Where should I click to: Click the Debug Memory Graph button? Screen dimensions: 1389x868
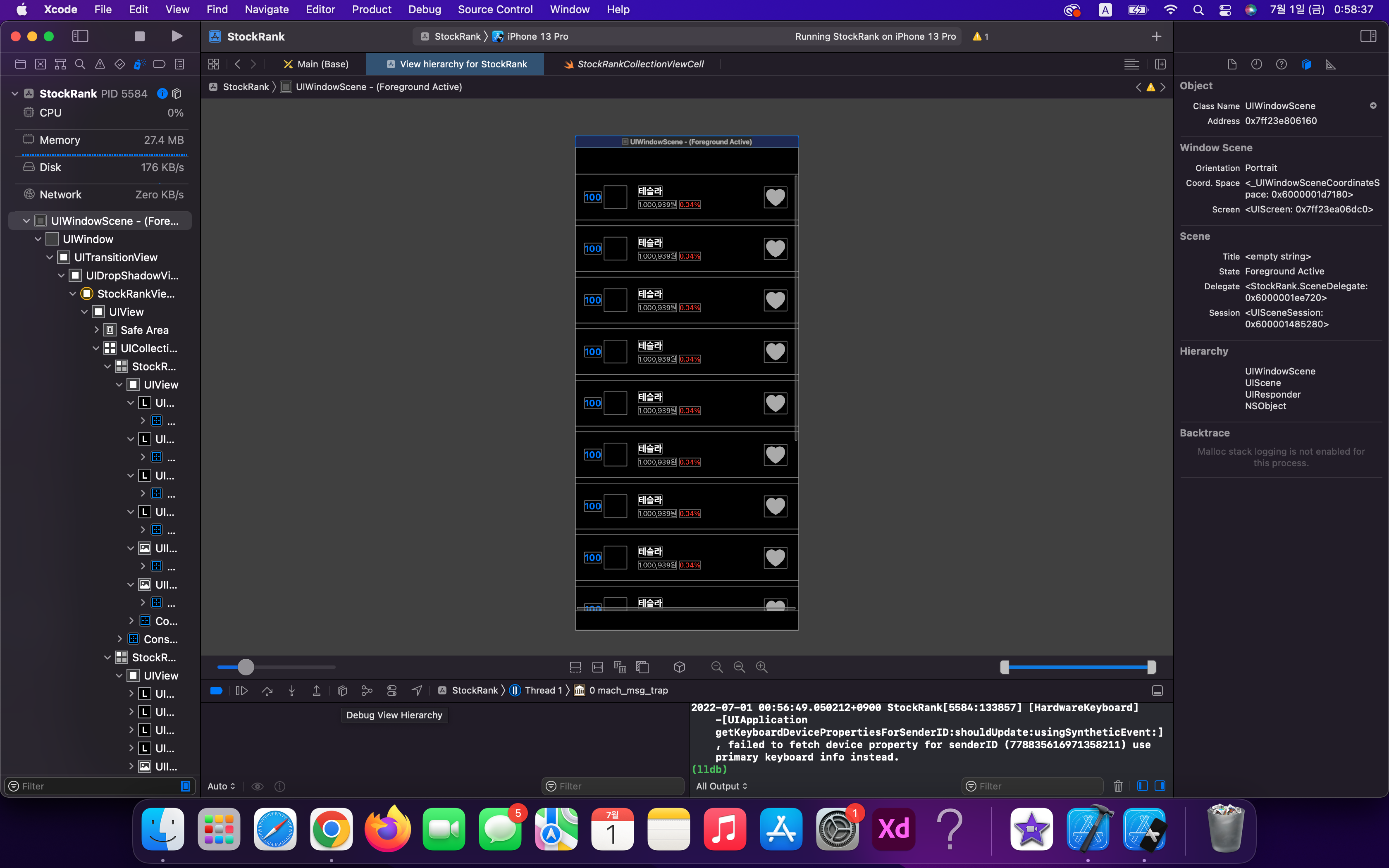(x=367, y=691)
